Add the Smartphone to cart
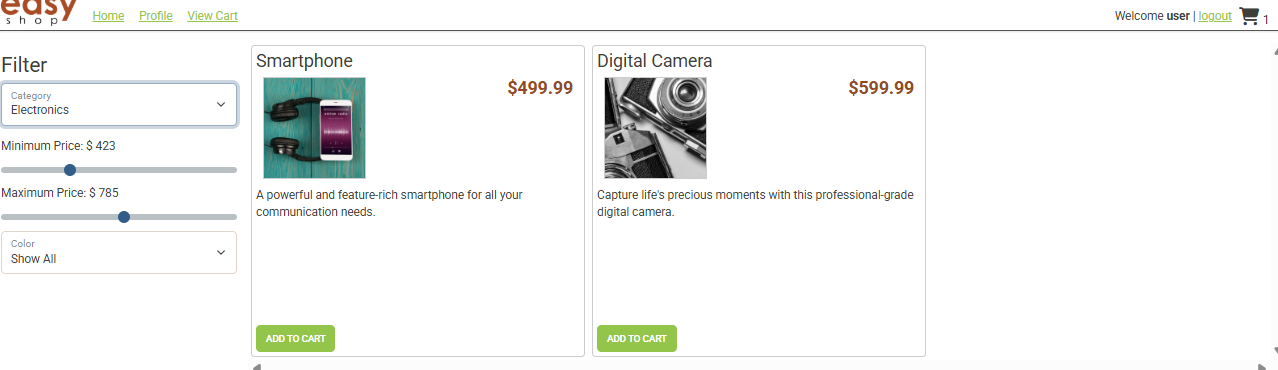This screenshot has width=1278, height=370. coord(295,338)
